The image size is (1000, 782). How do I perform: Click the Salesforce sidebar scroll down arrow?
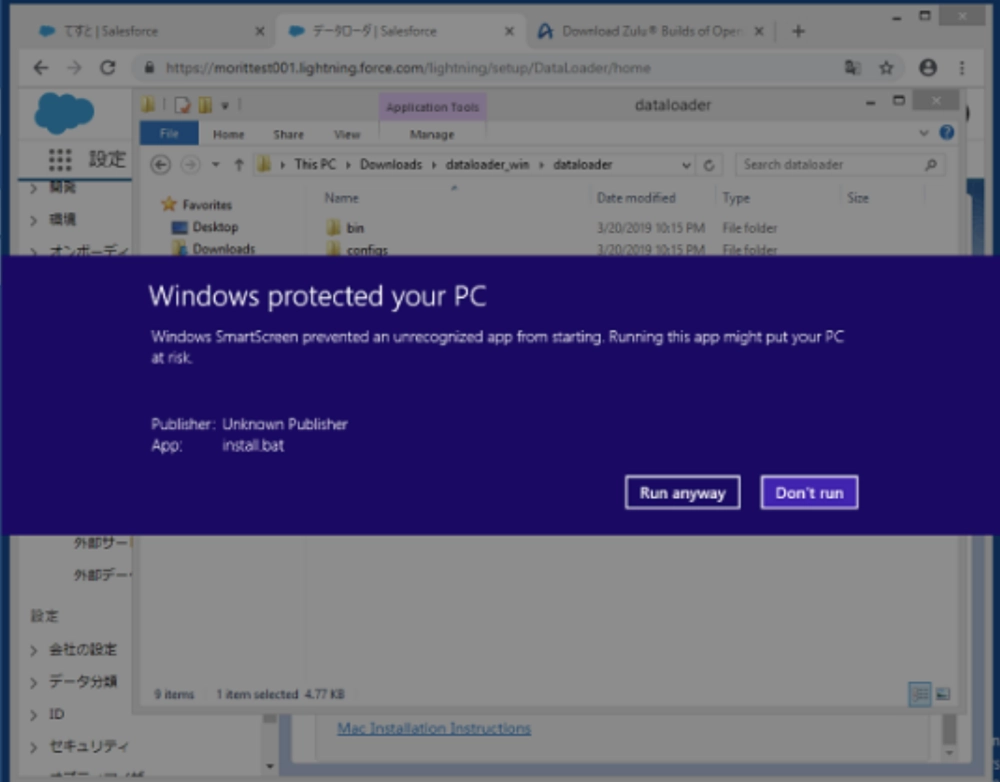pyautogui.click(x=270, y=765)
